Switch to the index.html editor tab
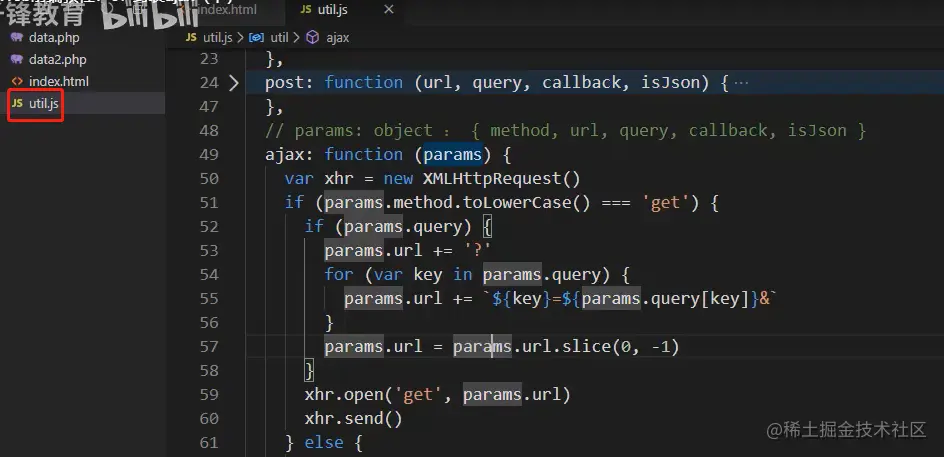 click(x=226, y=10)
